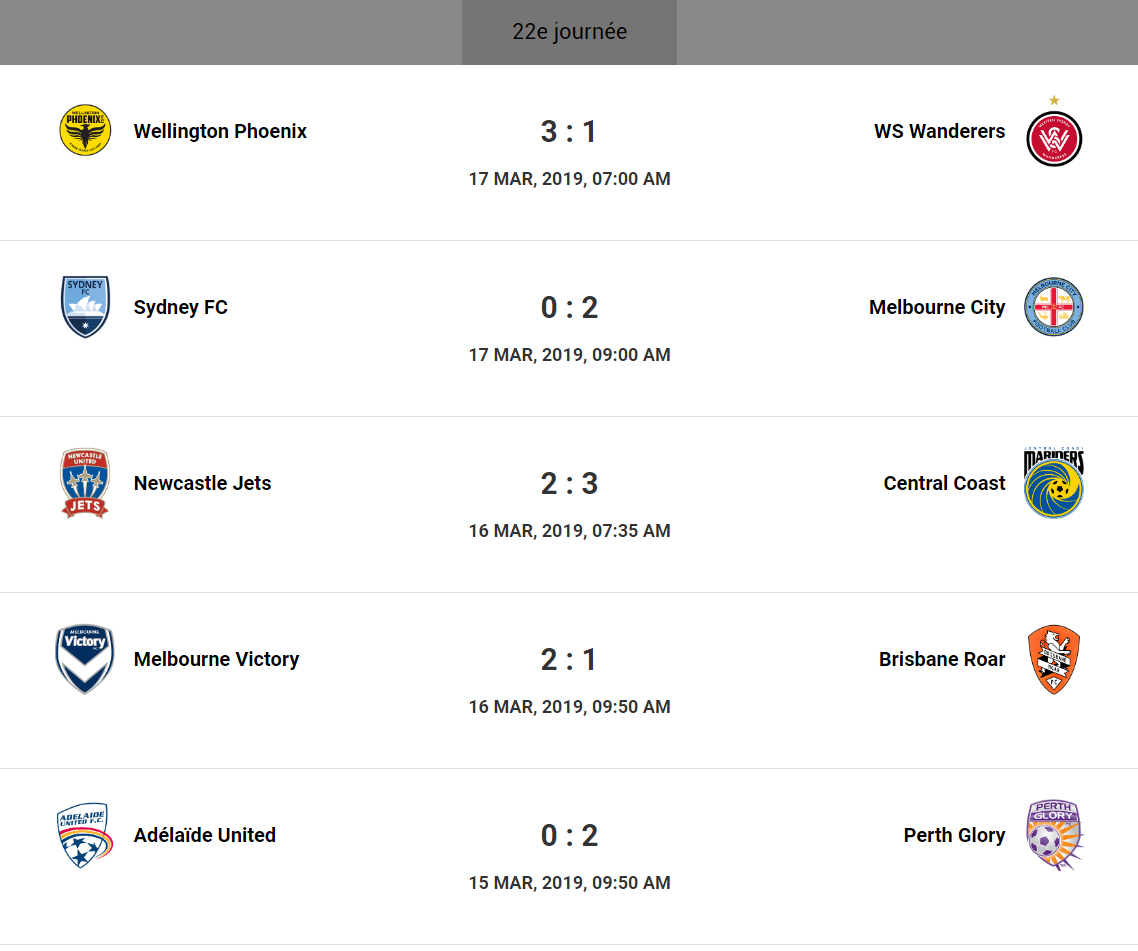
Task: Click the Perth Glory logo
Action: 1054,835
